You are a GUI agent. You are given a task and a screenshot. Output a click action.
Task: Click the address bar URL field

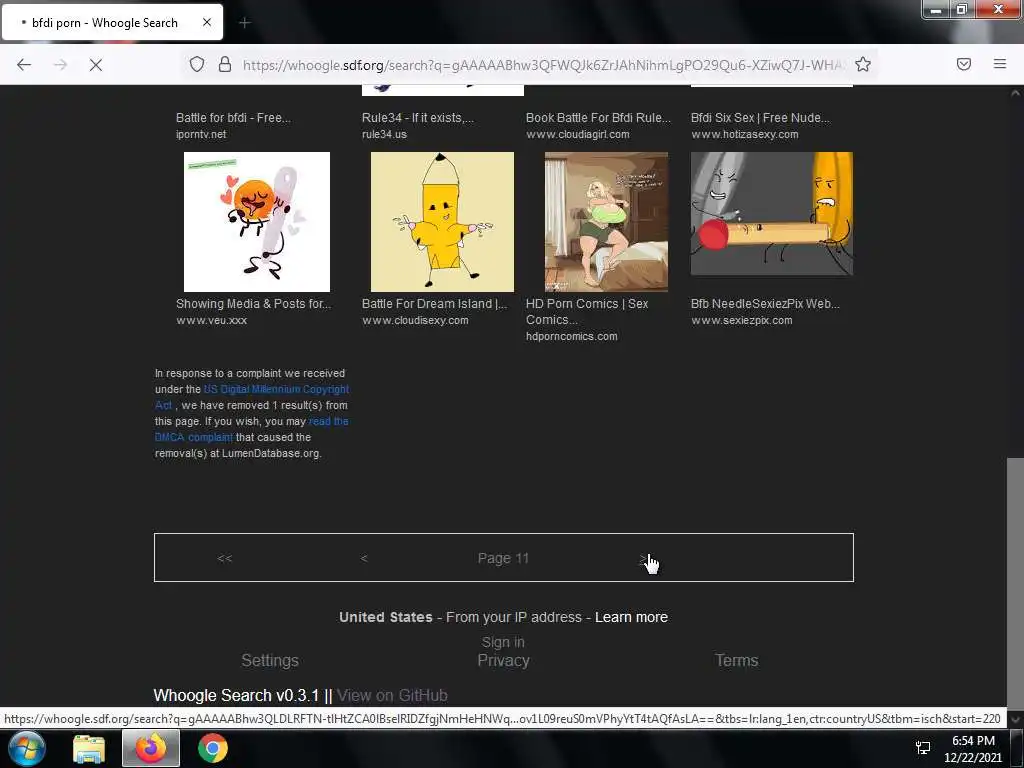click(x=543, y=65)
